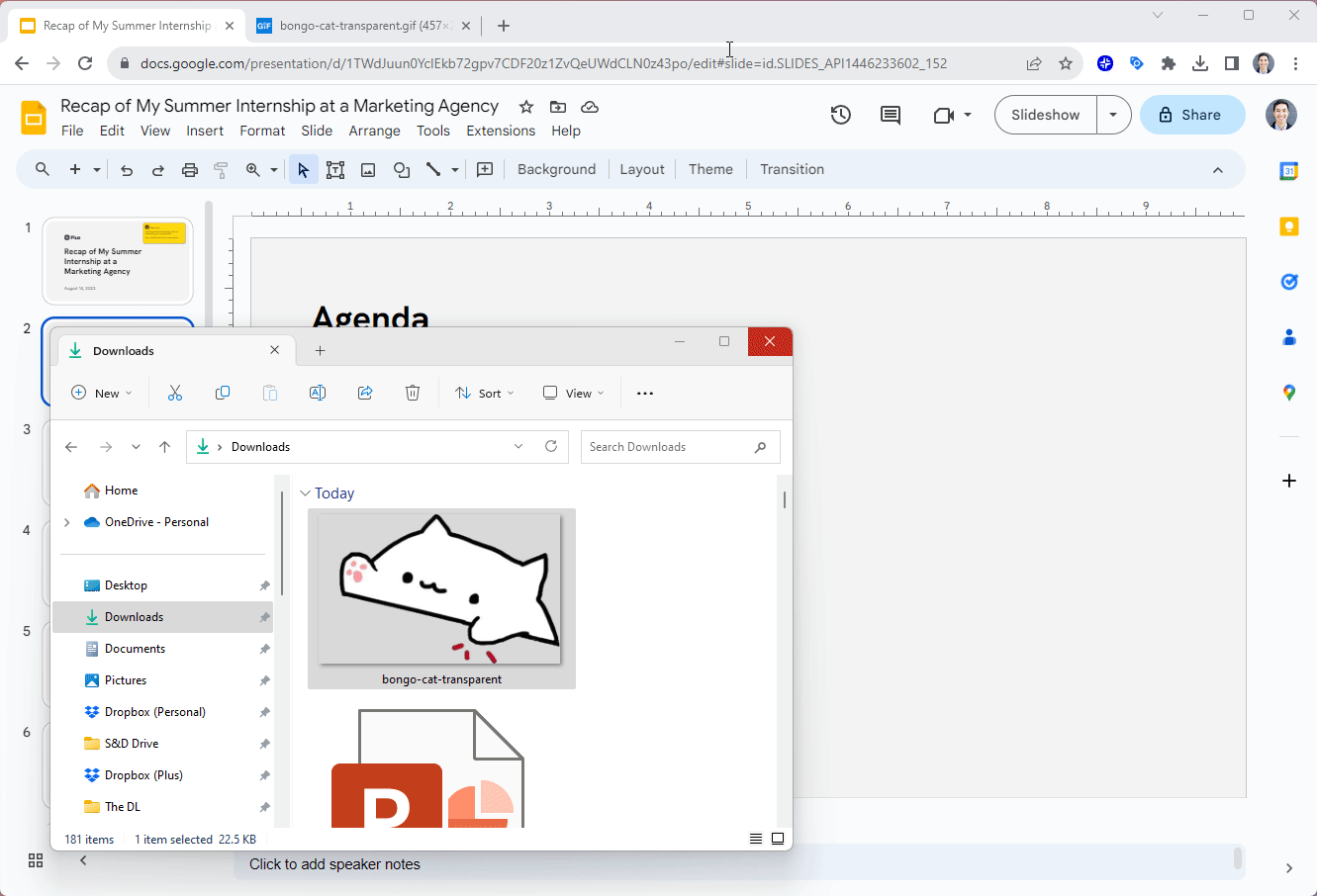The height and width of the screenshot is (896, 1317).
Task: Click the Share button
Action: point(1192,115)
